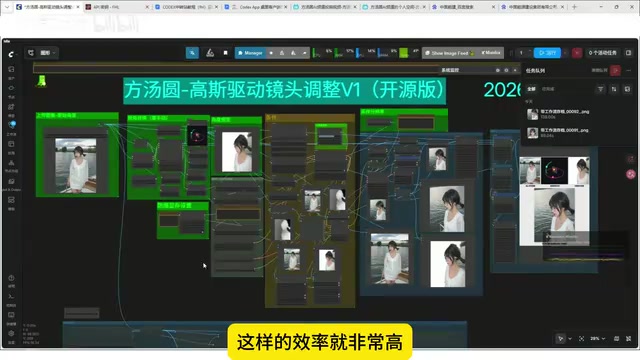Click the filter icon in job queue

click(600, 89)
